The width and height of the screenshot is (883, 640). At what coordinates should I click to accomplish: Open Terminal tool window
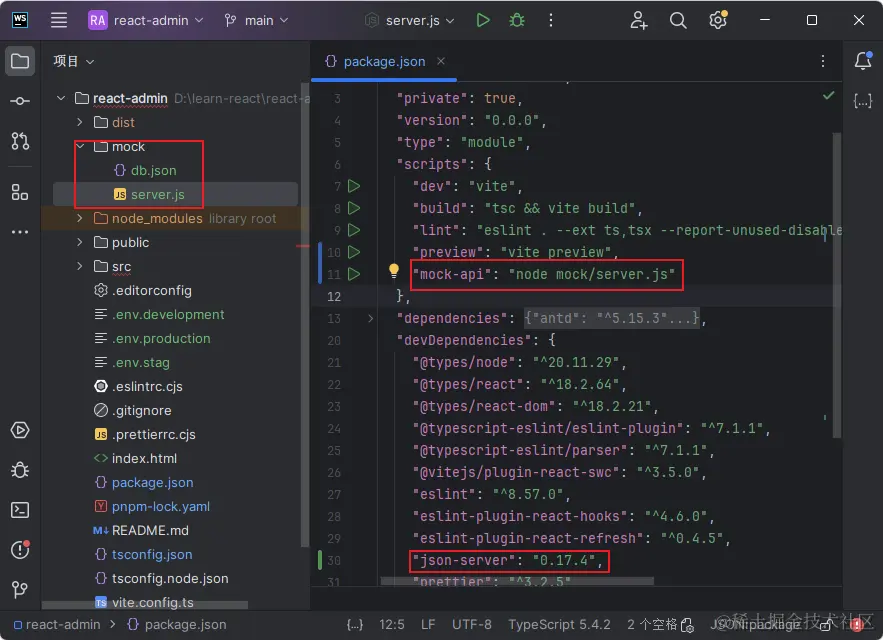tap(20, 510)
